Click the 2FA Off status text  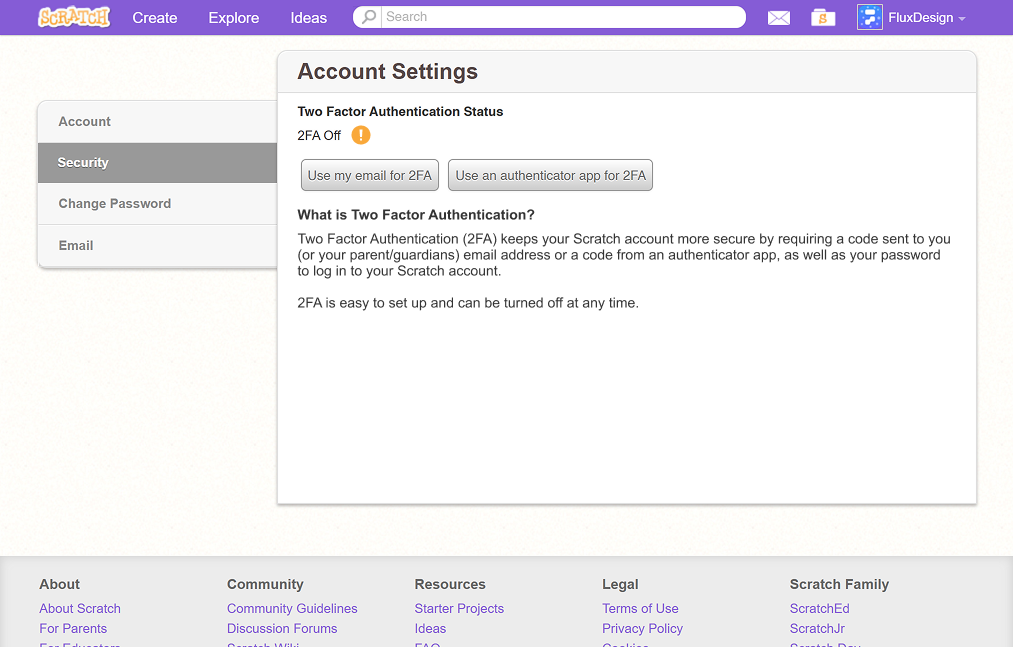coord(319,135)
